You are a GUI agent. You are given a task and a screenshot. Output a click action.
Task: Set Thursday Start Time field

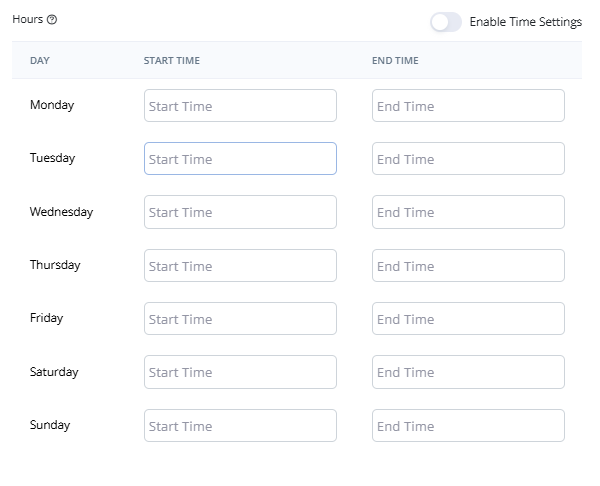point(240,266)
